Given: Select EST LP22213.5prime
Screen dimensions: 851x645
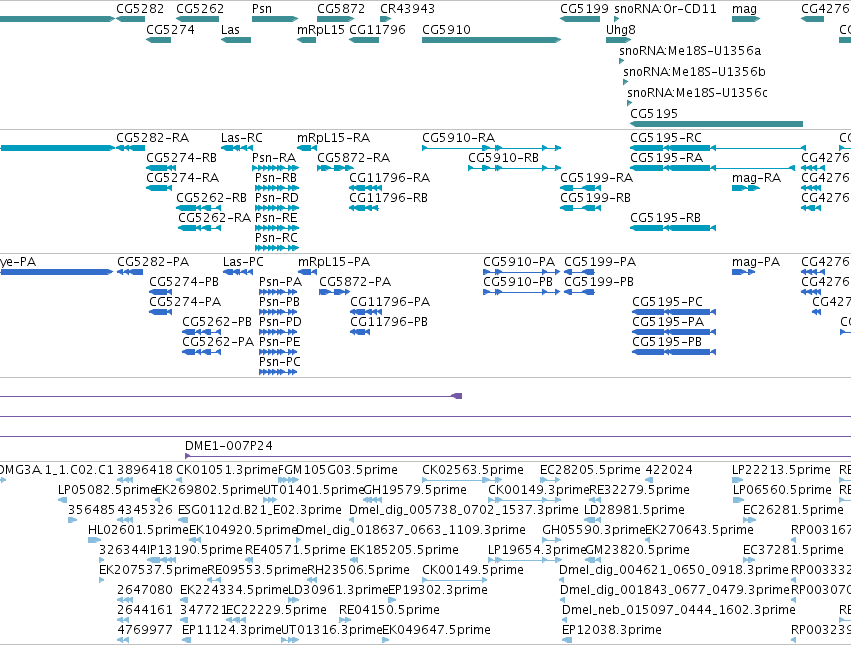Looking at the screenshot, I should coord(738,480).
